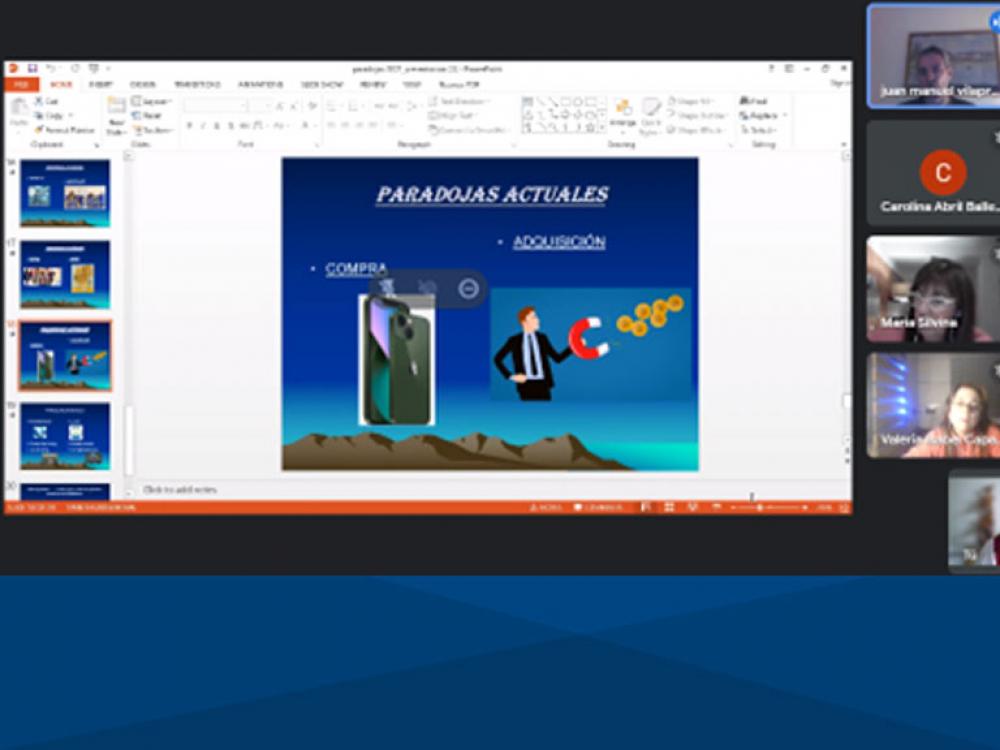
Task: Click the minus icon on floating slide toolbar
Action: [468, 289]
